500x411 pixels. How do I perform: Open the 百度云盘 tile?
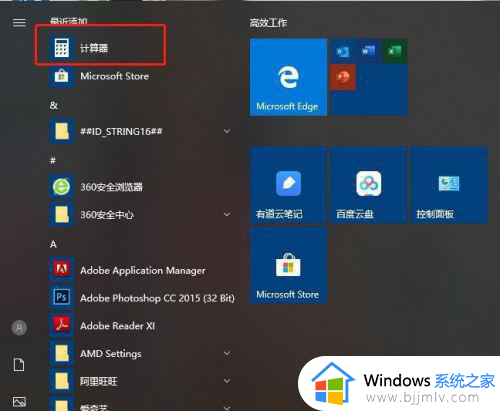(368, 185)
